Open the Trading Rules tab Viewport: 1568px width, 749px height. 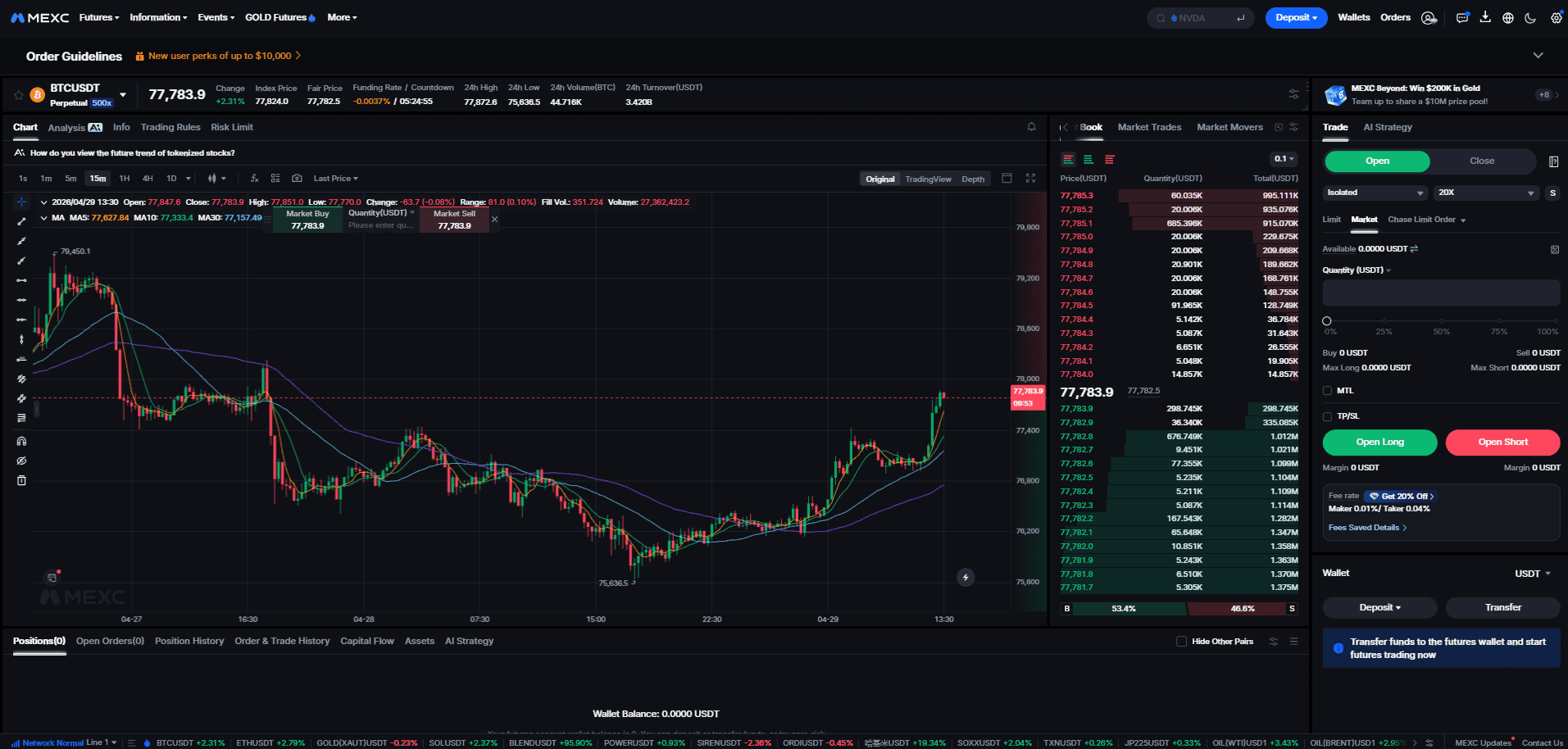click(x=170, y=127)
